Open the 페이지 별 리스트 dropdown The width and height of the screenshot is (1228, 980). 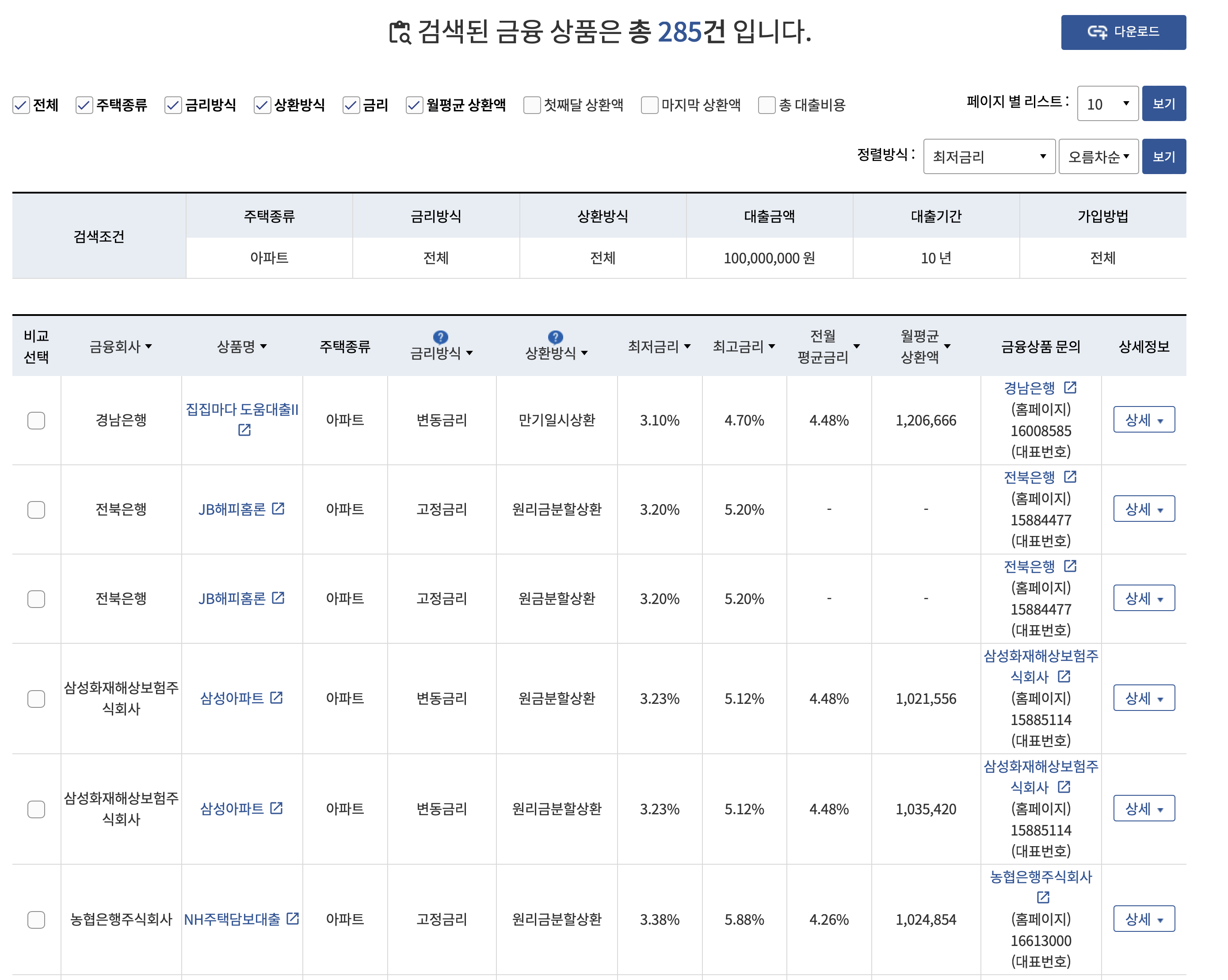[1107, 104]
